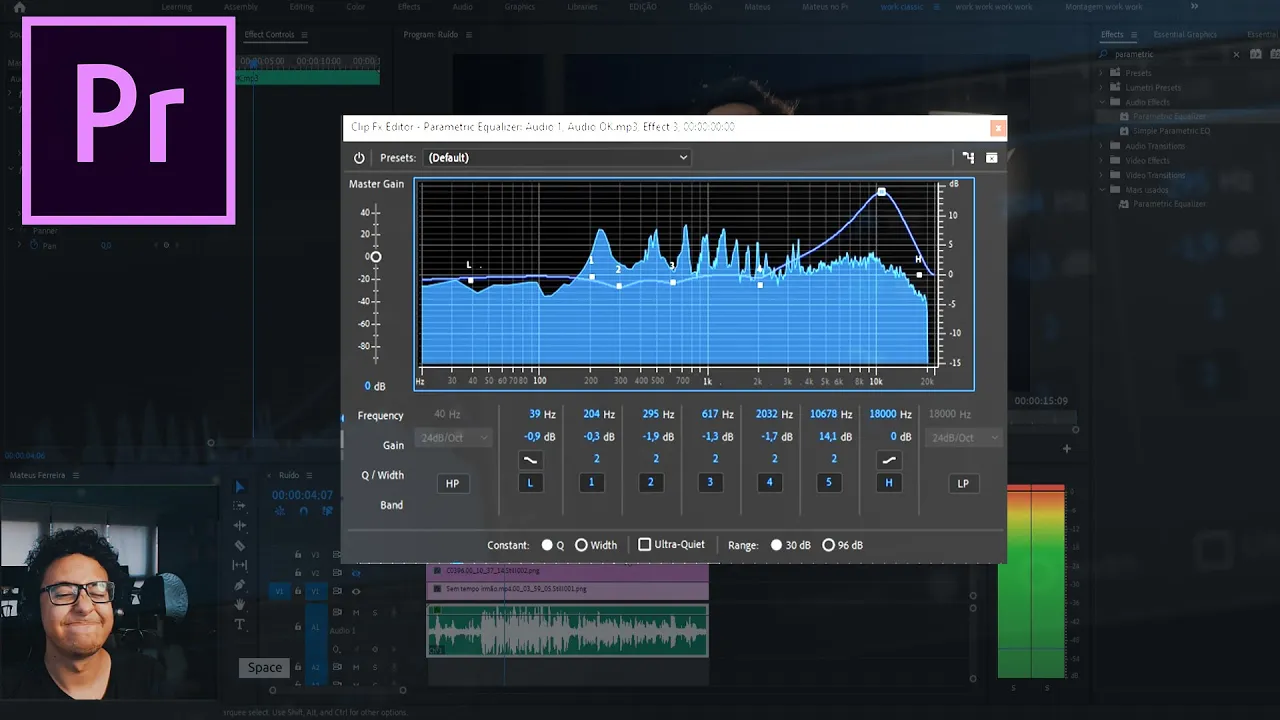Screen dimensions: 1280x720
Task: Toggle V1 track visibility eye
Action: click(355, 591)
